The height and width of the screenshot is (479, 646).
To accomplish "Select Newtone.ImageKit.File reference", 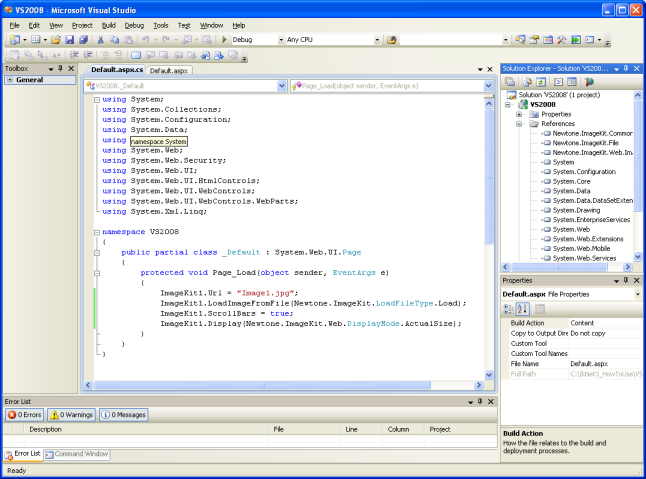I will (585, 143).
